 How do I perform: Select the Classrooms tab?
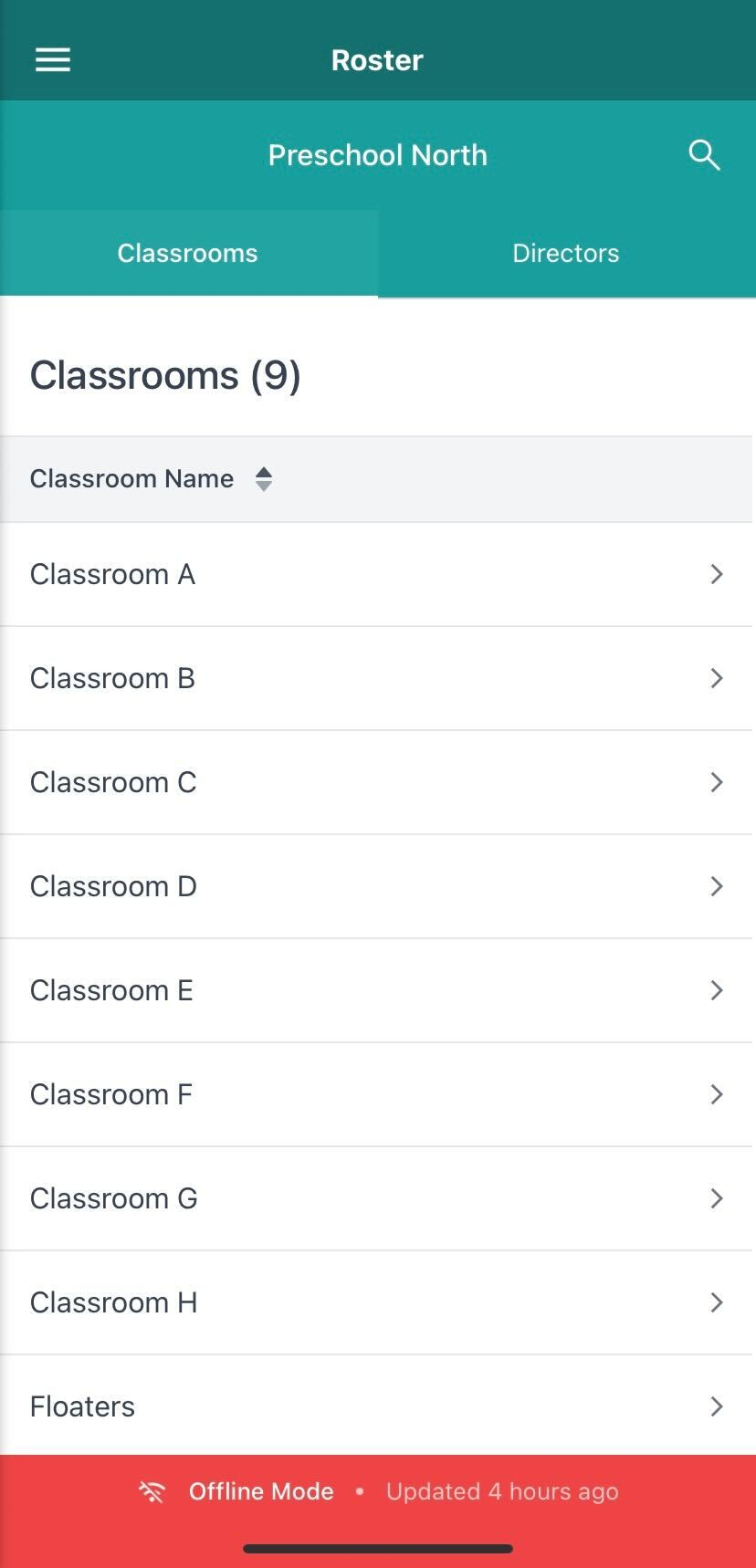[x=188, y=253]
